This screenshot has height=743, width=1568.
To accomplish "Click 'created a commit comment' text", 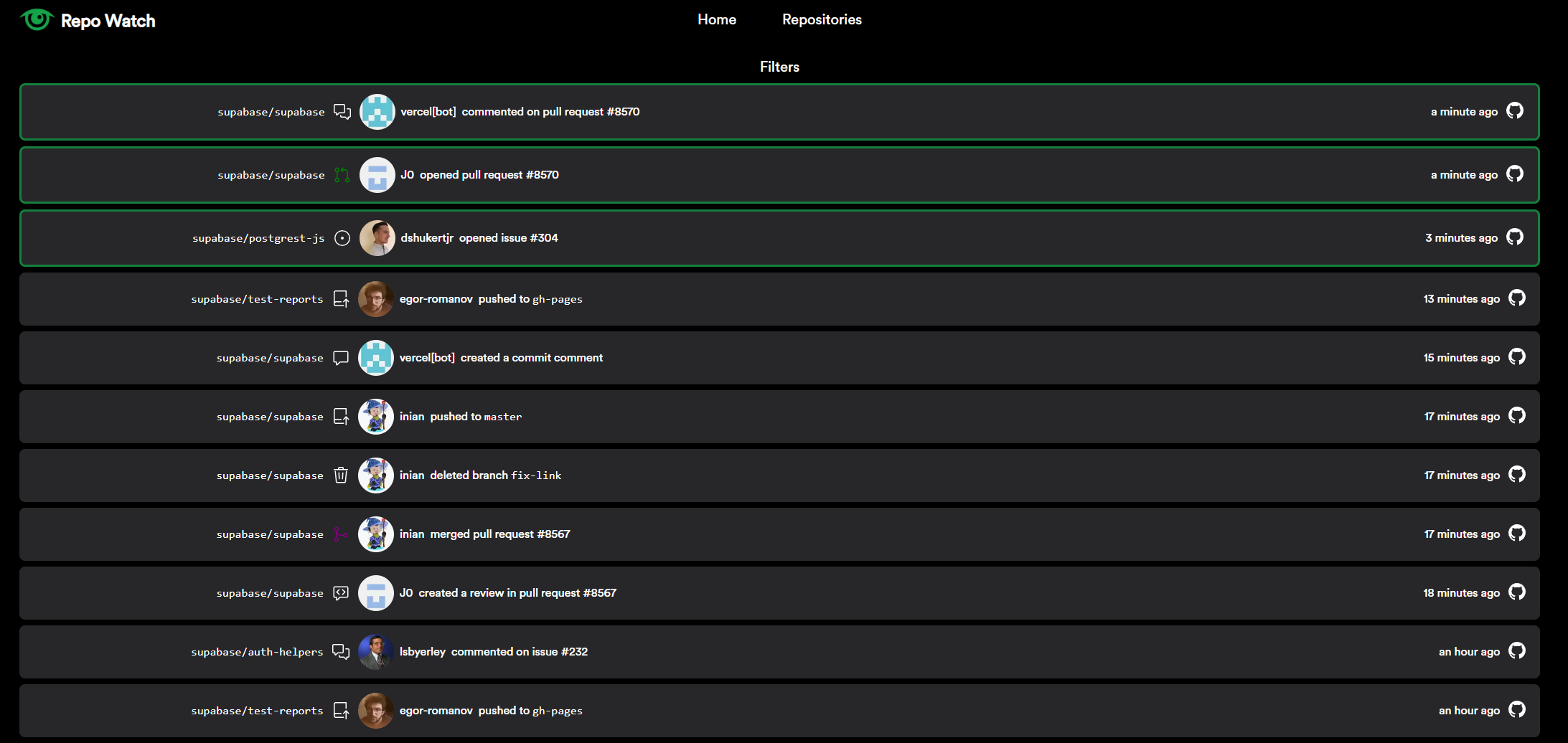I will pyautogui.click(x=532, y=358).
